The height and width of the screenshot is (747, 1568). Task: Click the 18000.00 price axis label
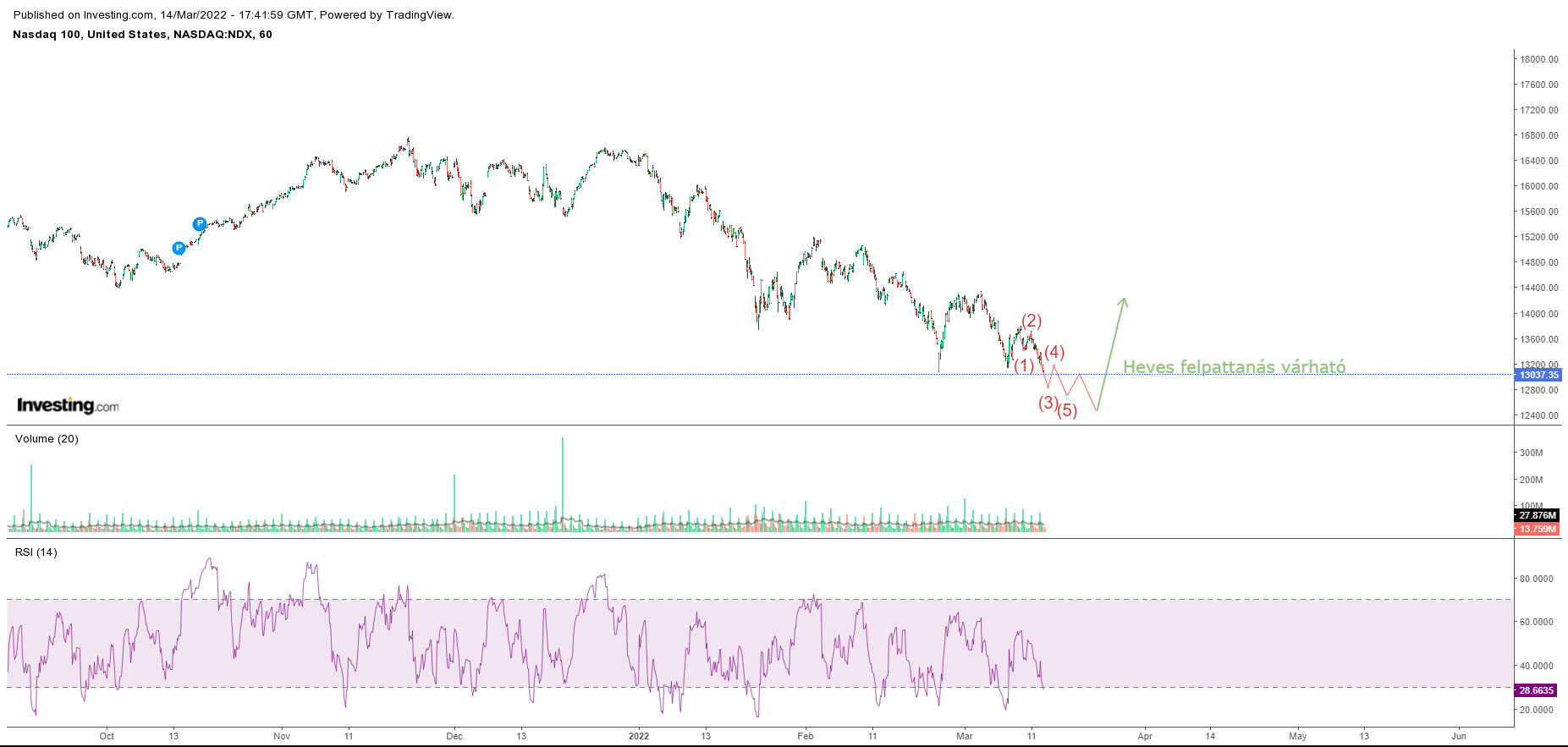tap(1538, 59)
